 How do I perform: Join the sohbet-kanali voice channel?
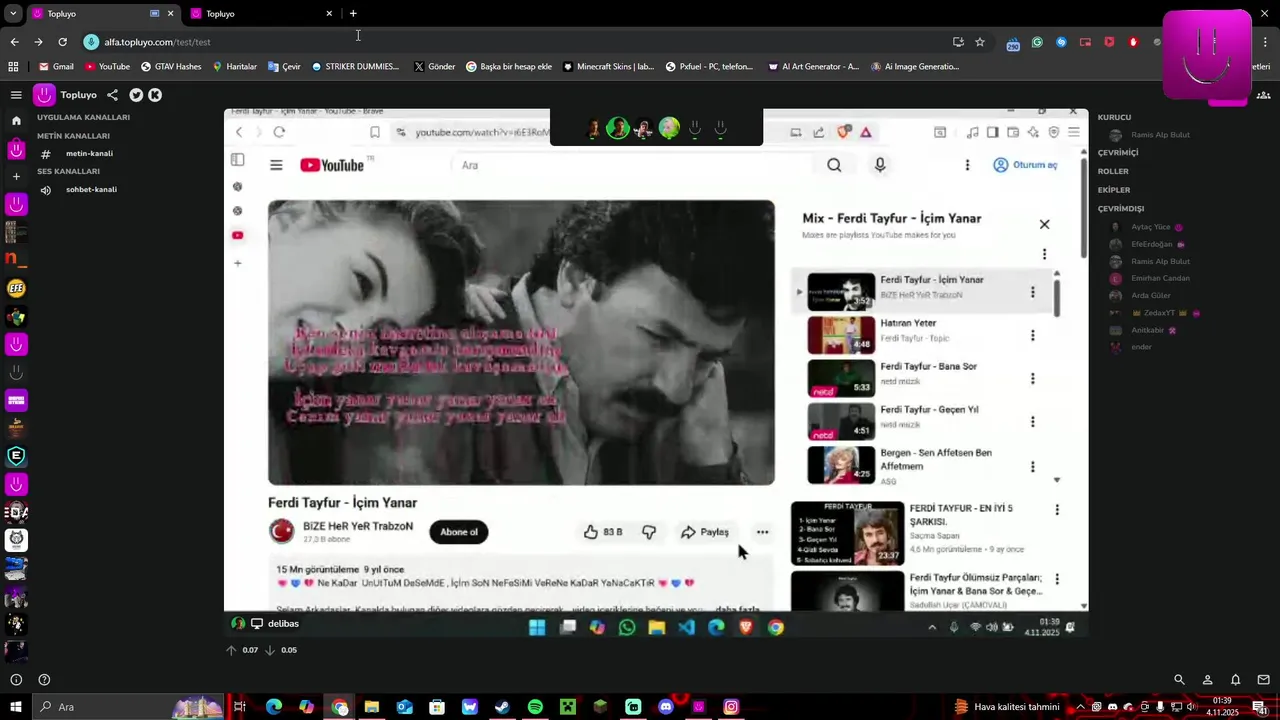pyautogui.click(x=91, y=189)
